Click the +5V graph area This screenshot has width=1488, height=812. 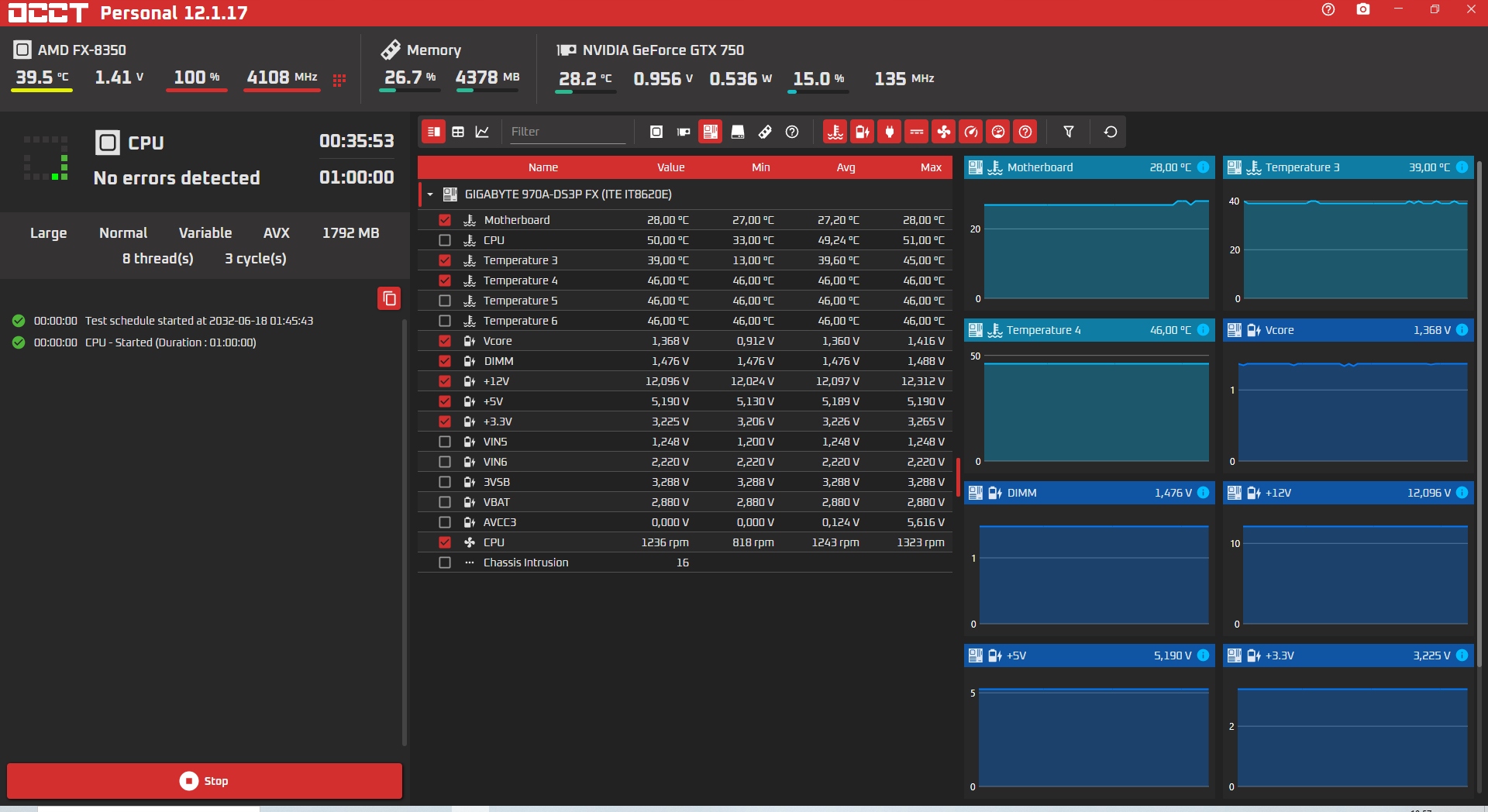pyautogui.click(x=1090, y=734)
